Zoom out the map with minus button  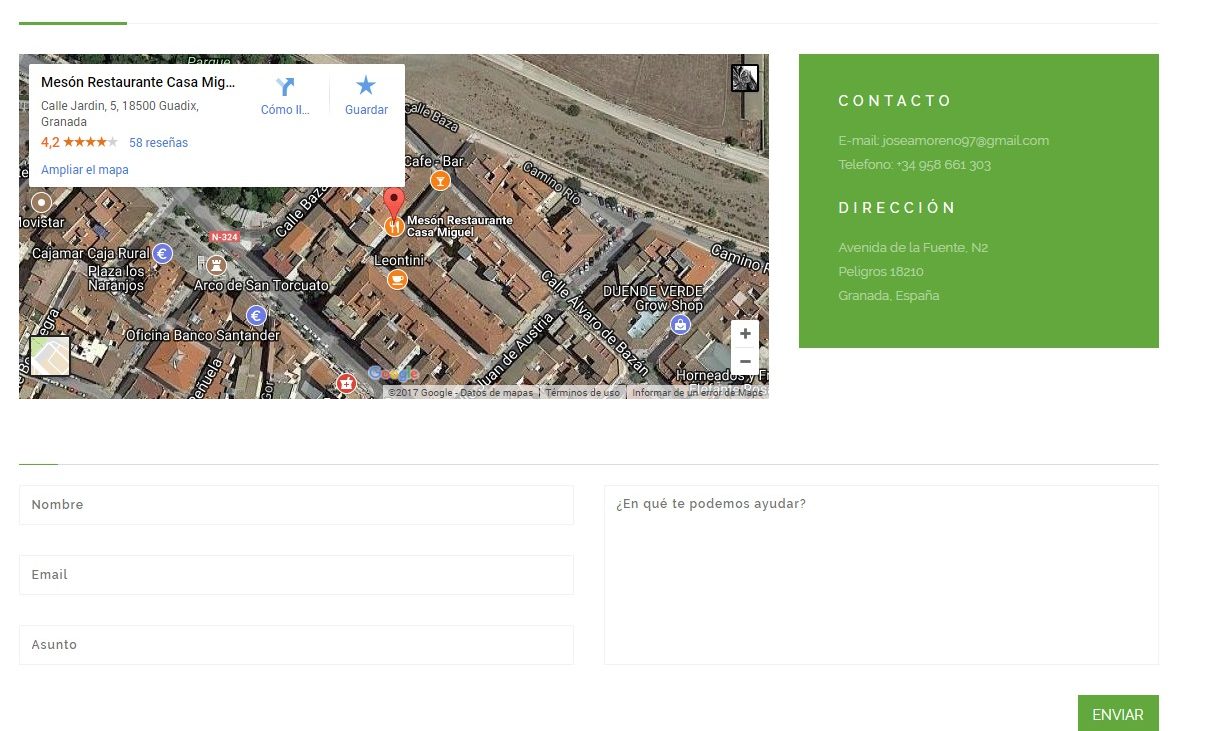point(745,361)
